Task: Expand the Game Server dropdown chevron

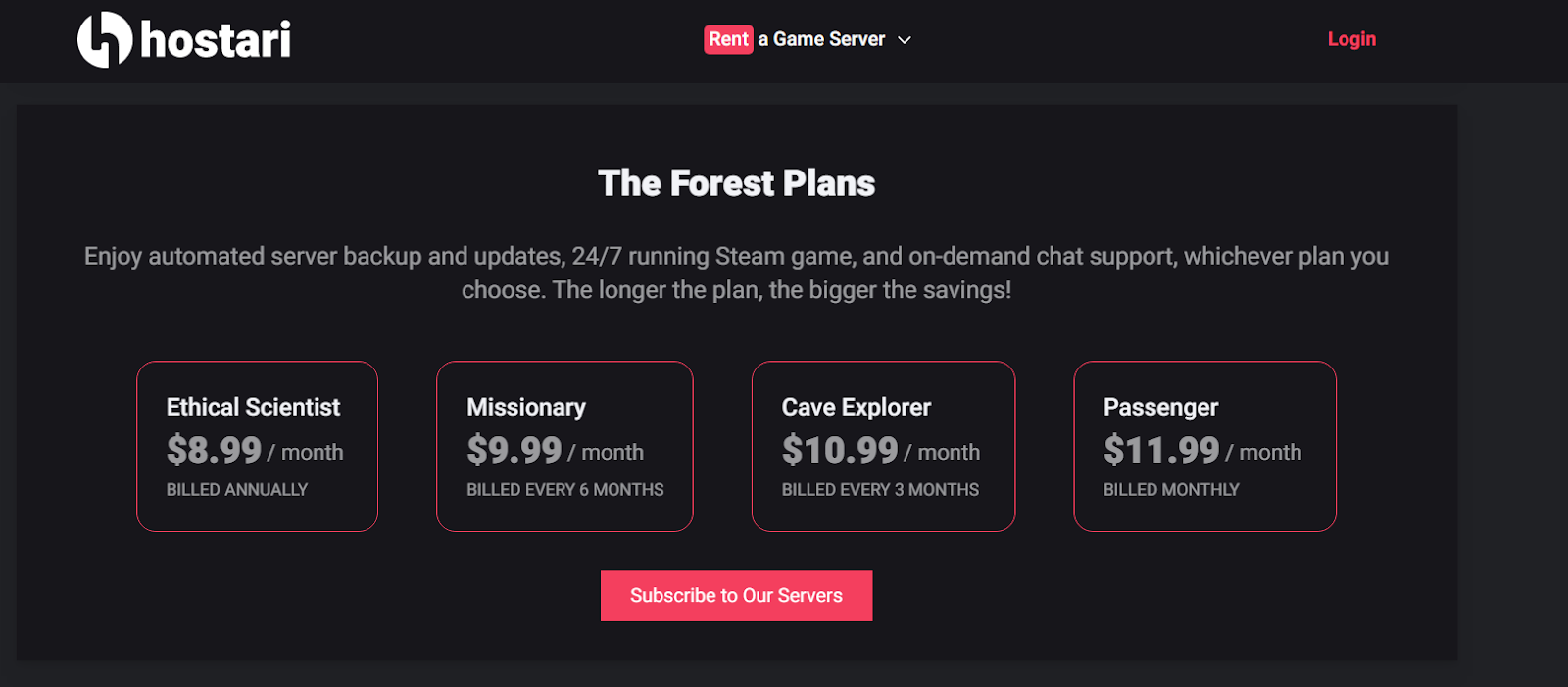Action: tap(905, 40)
